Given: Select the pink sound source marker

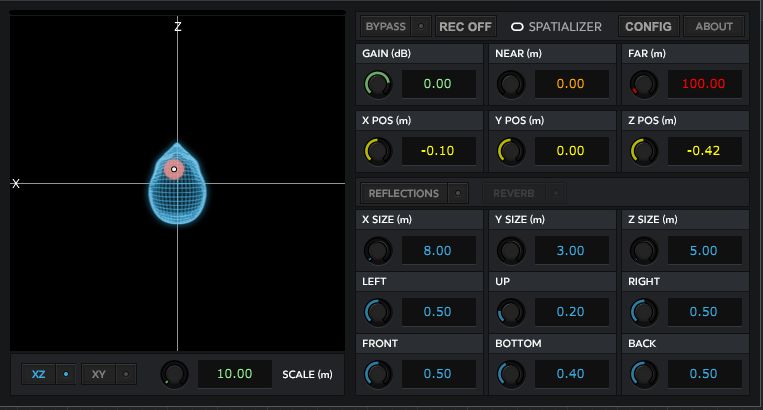Looking at the screenshot, I should click(x=174, y=169).
